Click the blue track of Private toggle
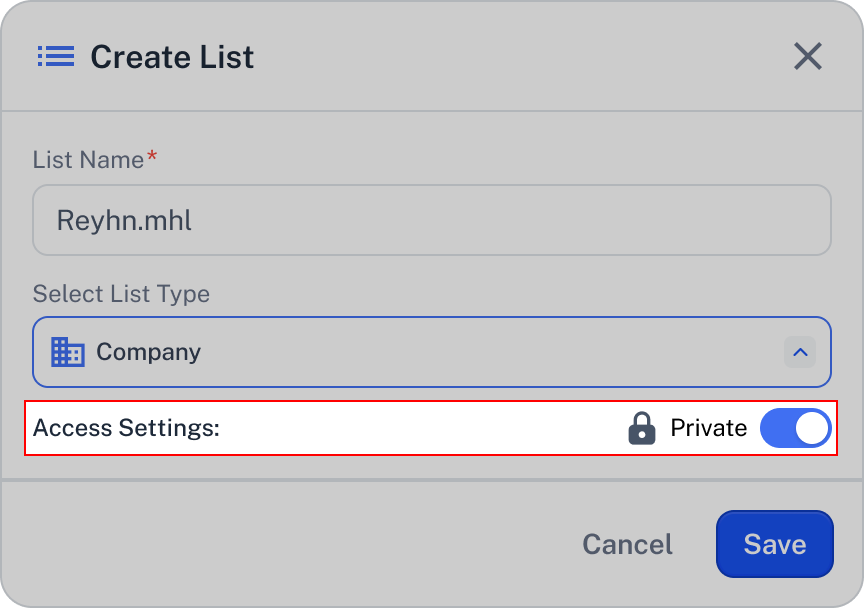This screenshot has height=608, width=864. (x=777, y=428)
